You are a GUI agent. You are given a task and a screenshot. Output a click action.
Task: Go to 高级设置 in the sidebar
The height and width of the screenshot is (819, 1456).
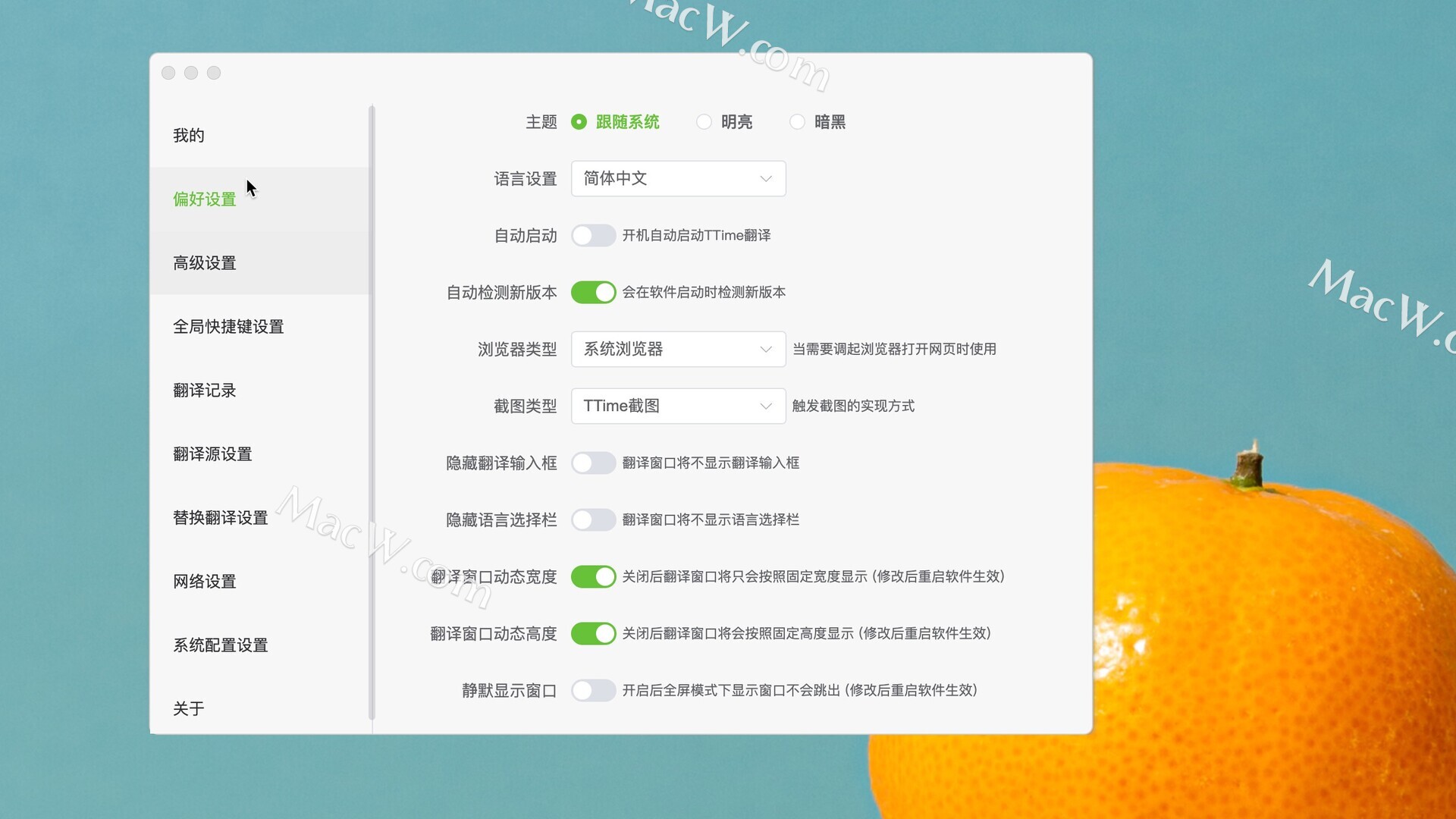click(x=259, y=263)
